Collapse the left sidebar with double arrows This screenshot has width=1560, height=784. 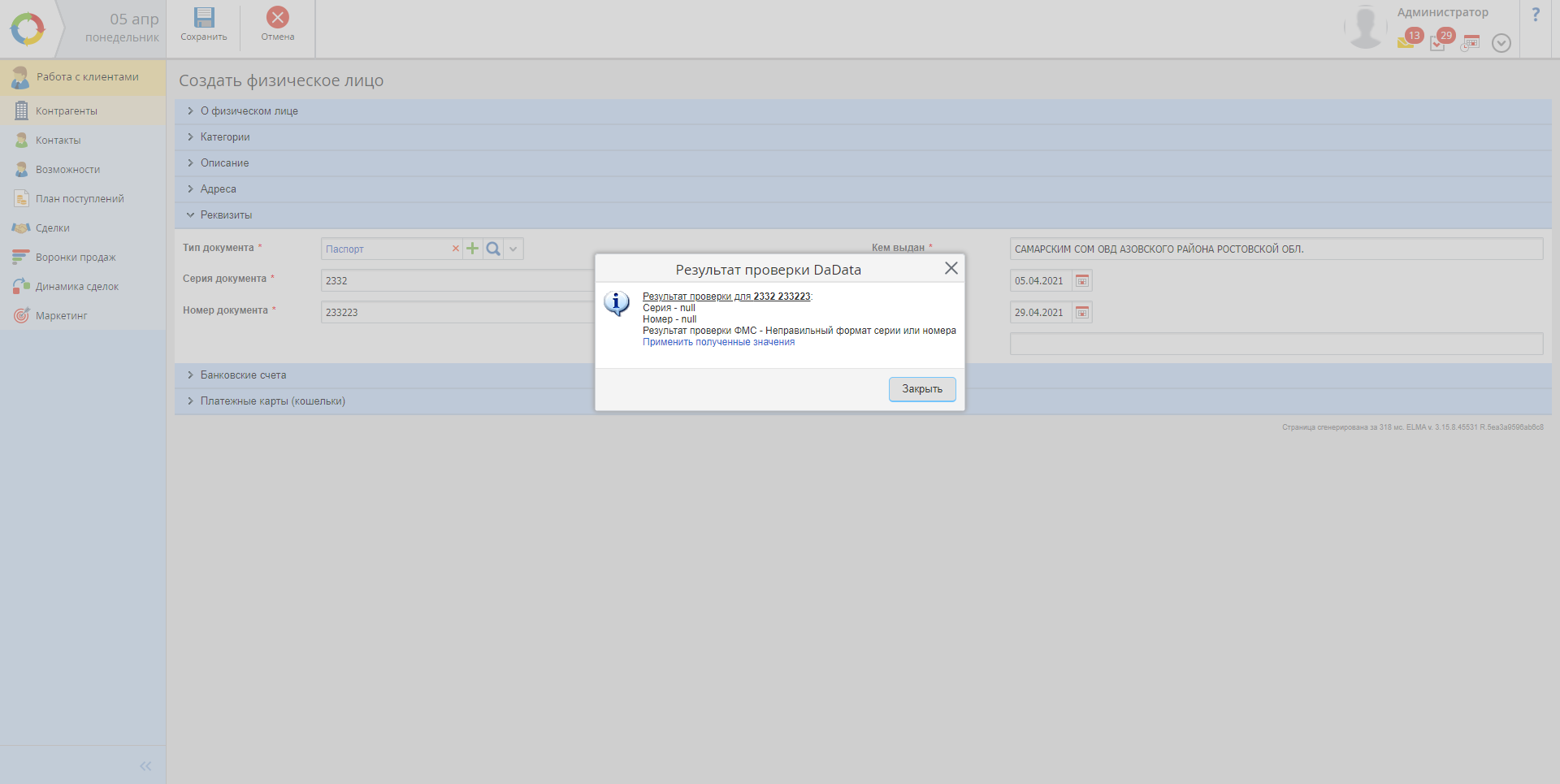pos(145,766)
